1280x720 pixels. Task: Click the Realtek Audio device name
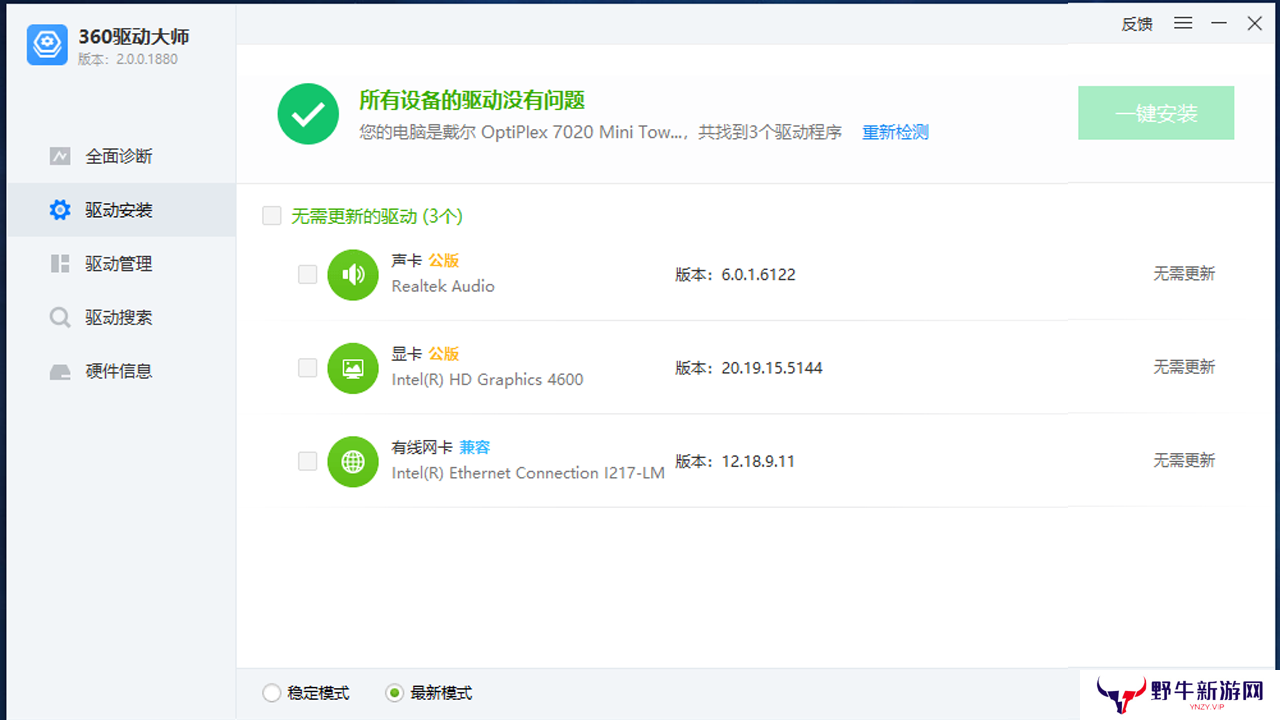(443, 286)
